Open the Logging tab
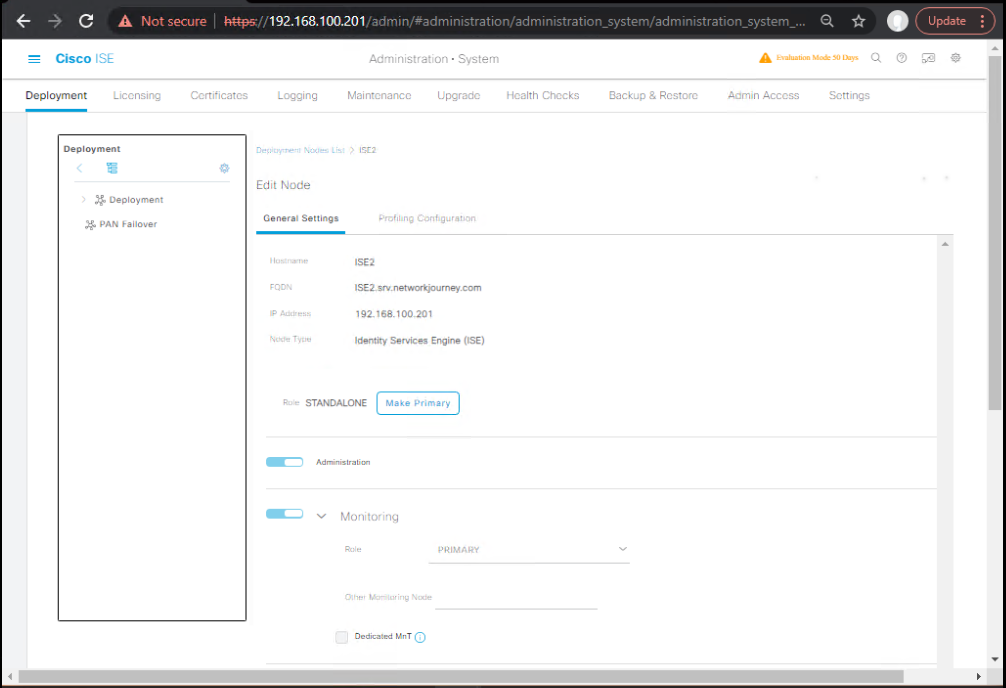 [297, 96]
